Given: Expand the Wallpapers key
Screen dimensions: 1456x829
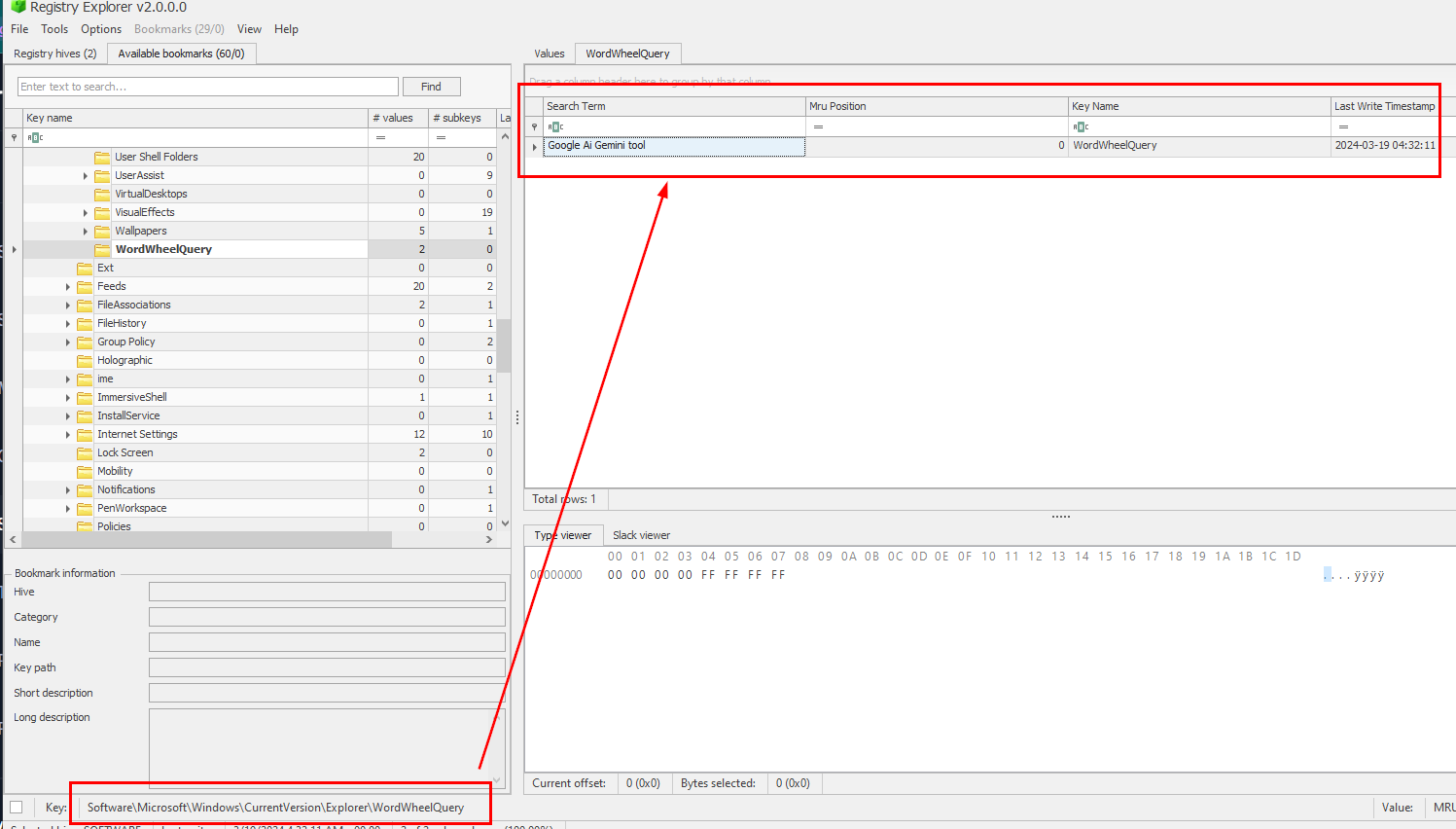Looking at the screenshot, I should pos(86,232).
